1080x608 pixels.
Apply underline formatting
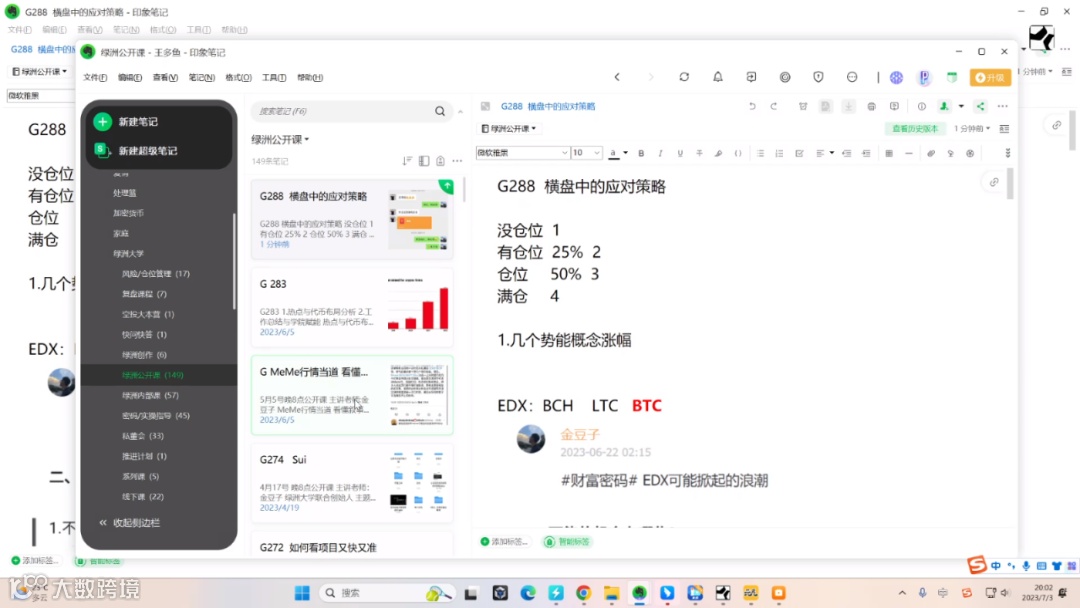[680, 153]
